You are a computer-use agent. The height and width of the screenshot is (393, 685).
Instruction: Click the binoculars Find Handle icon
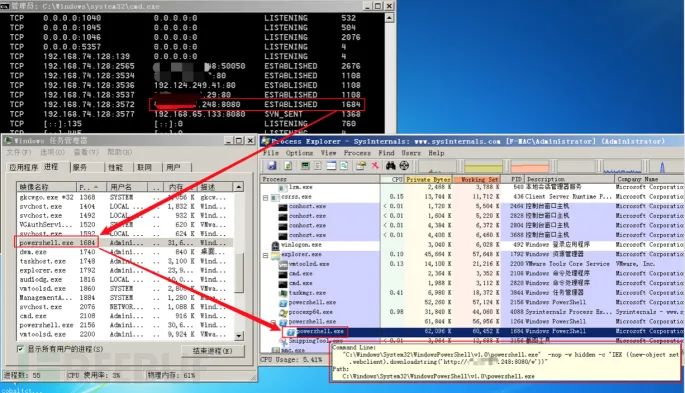[390, 165]
